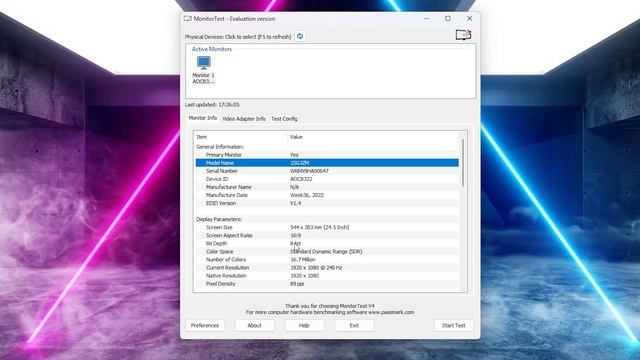Screen dimensions: 640x360
Task: Select the Manufacturer Name row
Action: point(327,187)
